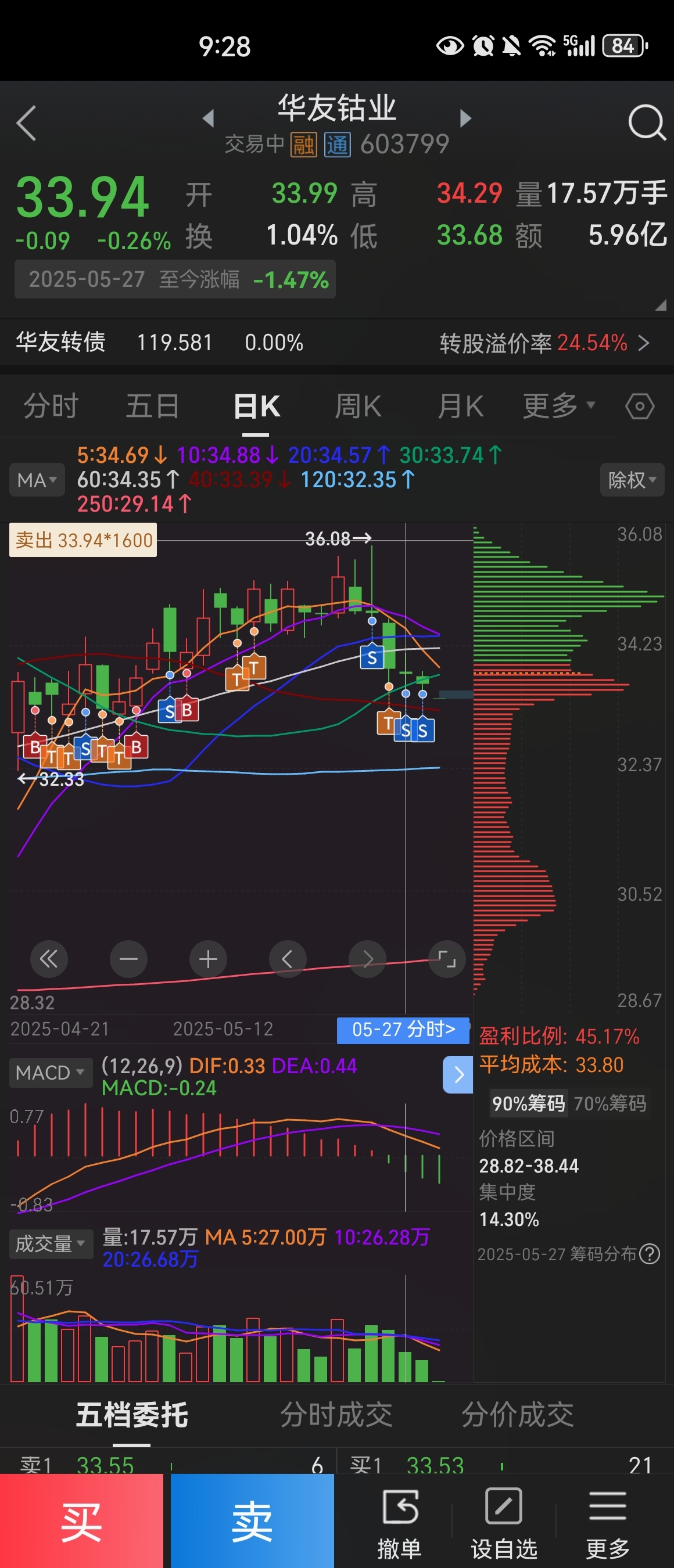The image size is (674, 1568).
Task: Tap the 36.08 high price marker
Action: [x=338, y=539]
